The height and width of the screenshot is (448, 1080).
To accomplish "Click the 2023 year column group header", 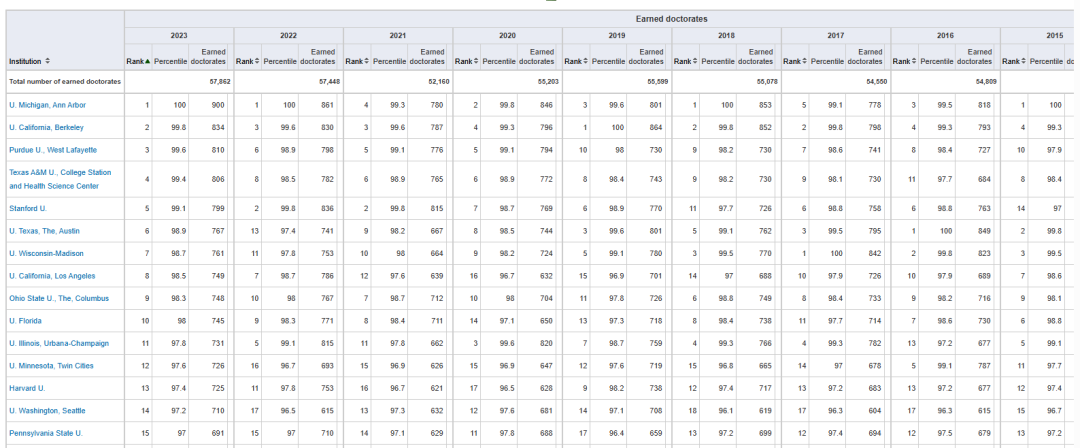I will click(179, 35).
